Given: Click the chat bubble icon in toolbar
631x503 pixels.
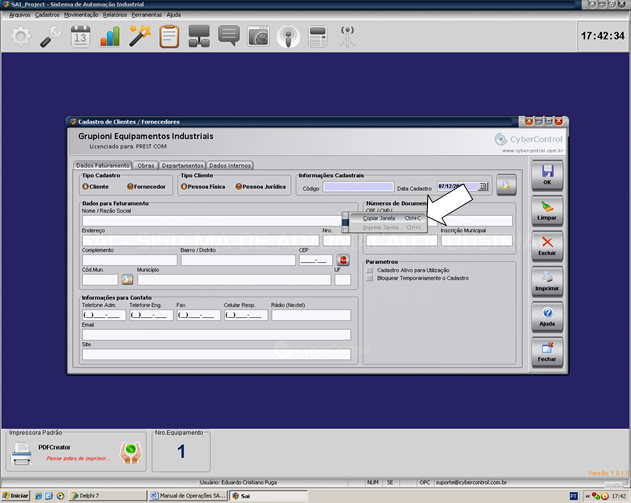Looking at the screenshot, I should (229, 37).
